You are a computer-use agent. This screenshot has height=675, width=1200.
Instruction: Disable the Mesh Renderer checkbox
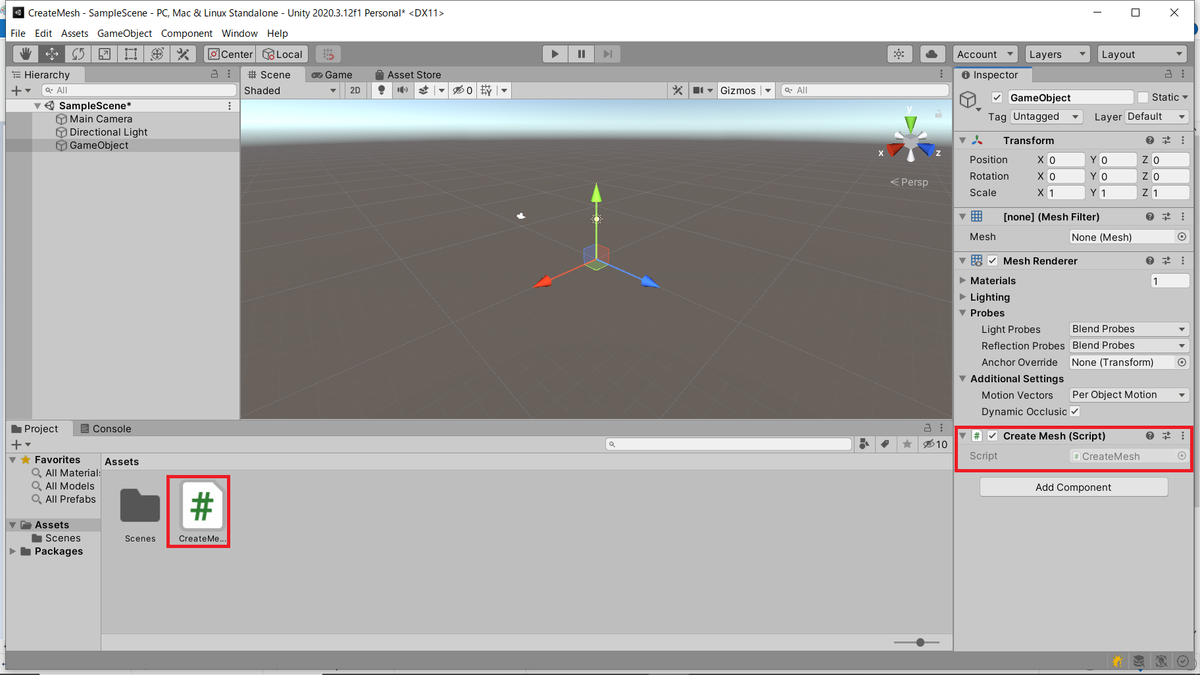pos(993,260)
